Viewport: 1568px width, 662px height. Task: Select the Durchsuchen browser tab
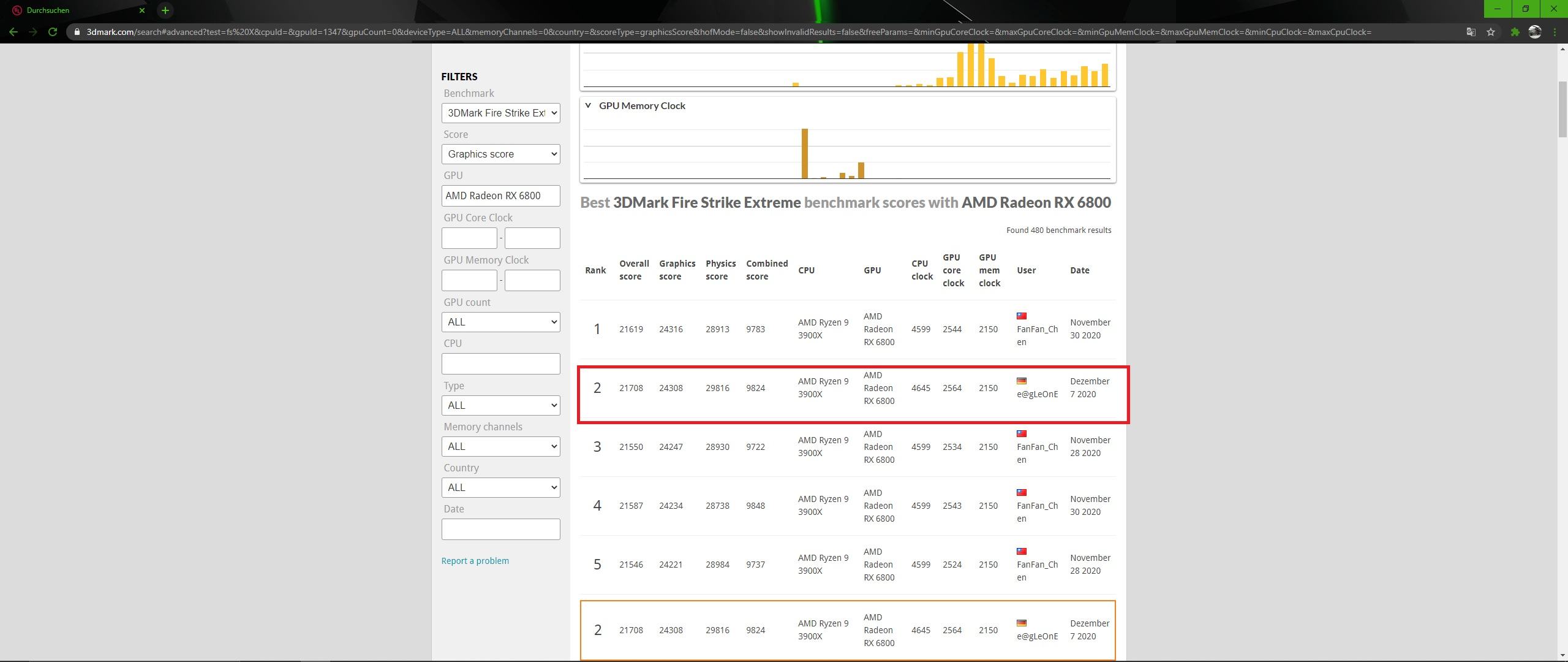(77, 10)
